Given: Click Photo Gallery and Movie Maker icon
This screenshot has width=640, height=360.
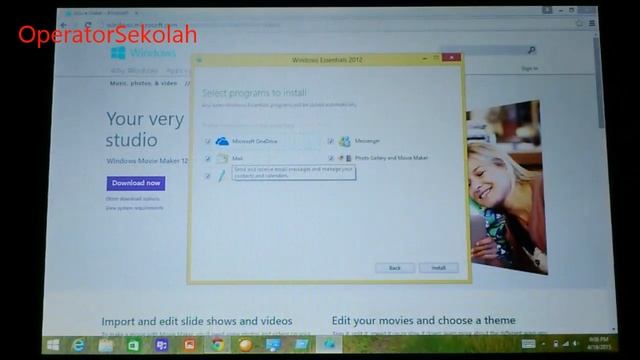Looking at the screenshot, I should pyautogui.click(x=344, y=158).
